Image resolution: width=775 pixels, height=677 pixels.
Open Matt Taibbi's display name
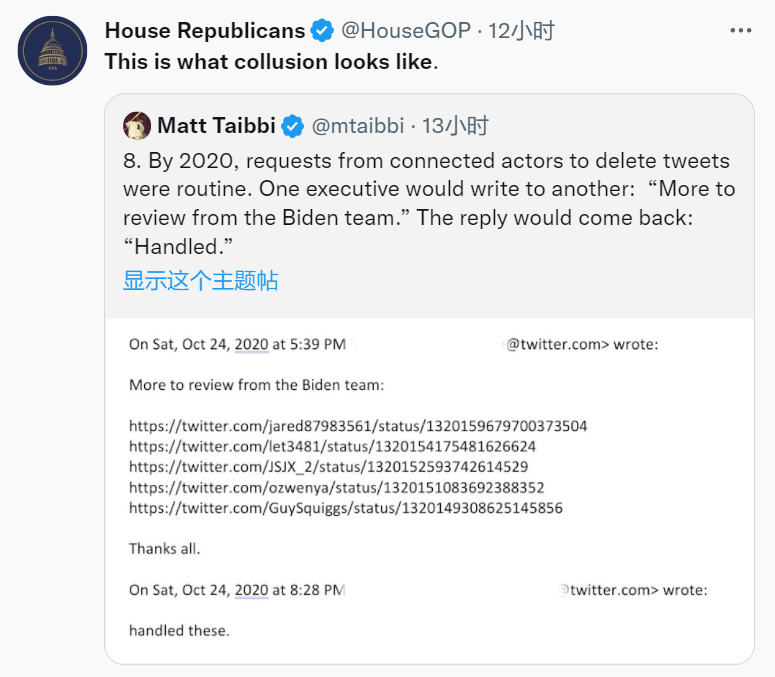[217, 126]
